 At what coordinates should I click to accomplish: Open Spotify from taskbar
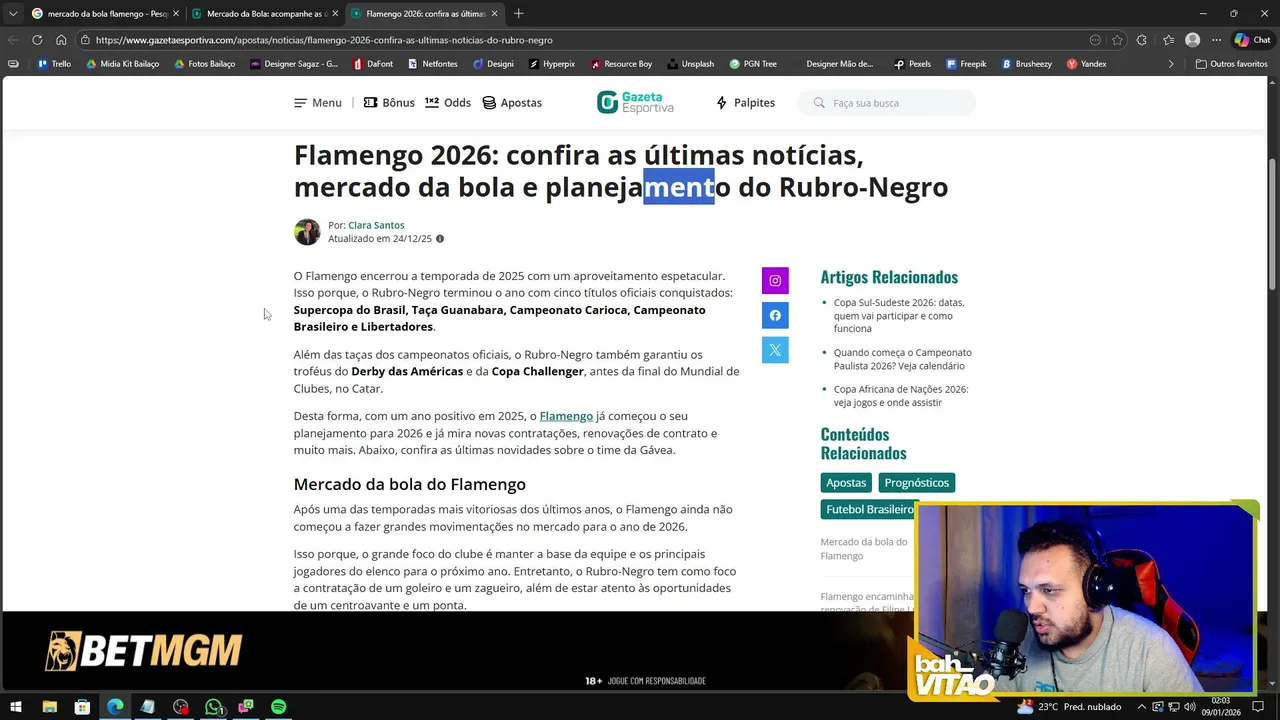pos(279,707)
